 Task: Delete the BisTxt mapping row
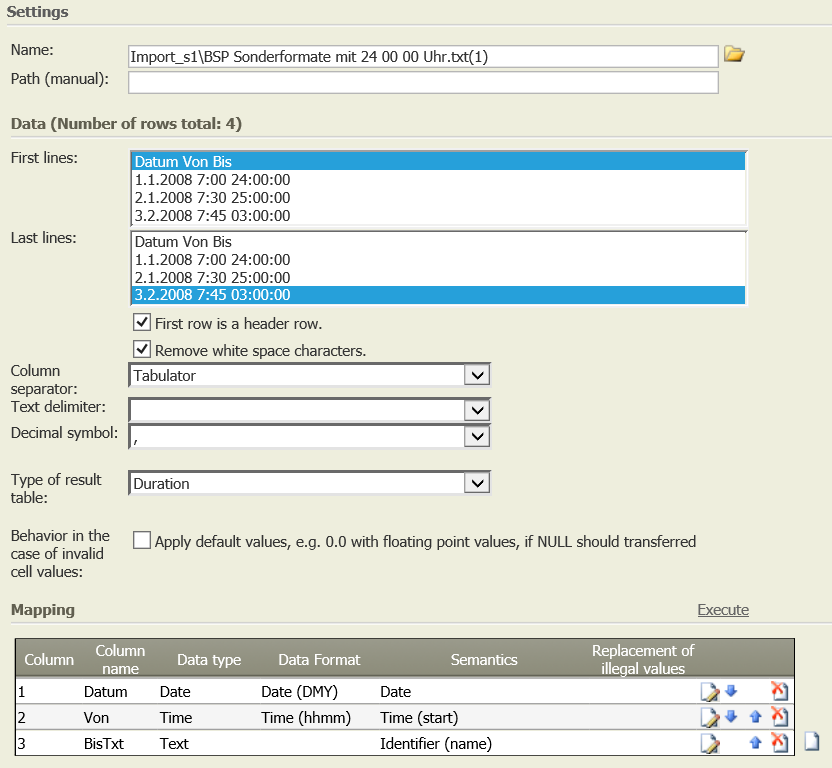point(779,743)
